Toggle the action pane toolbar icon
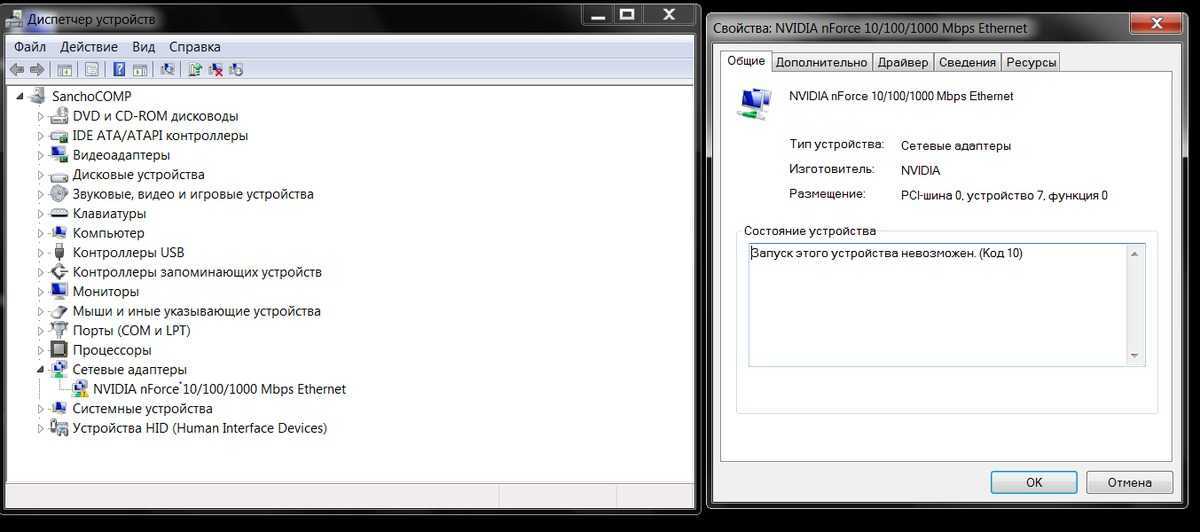This screenshot has width=1200, height=532. coord(141,69)
